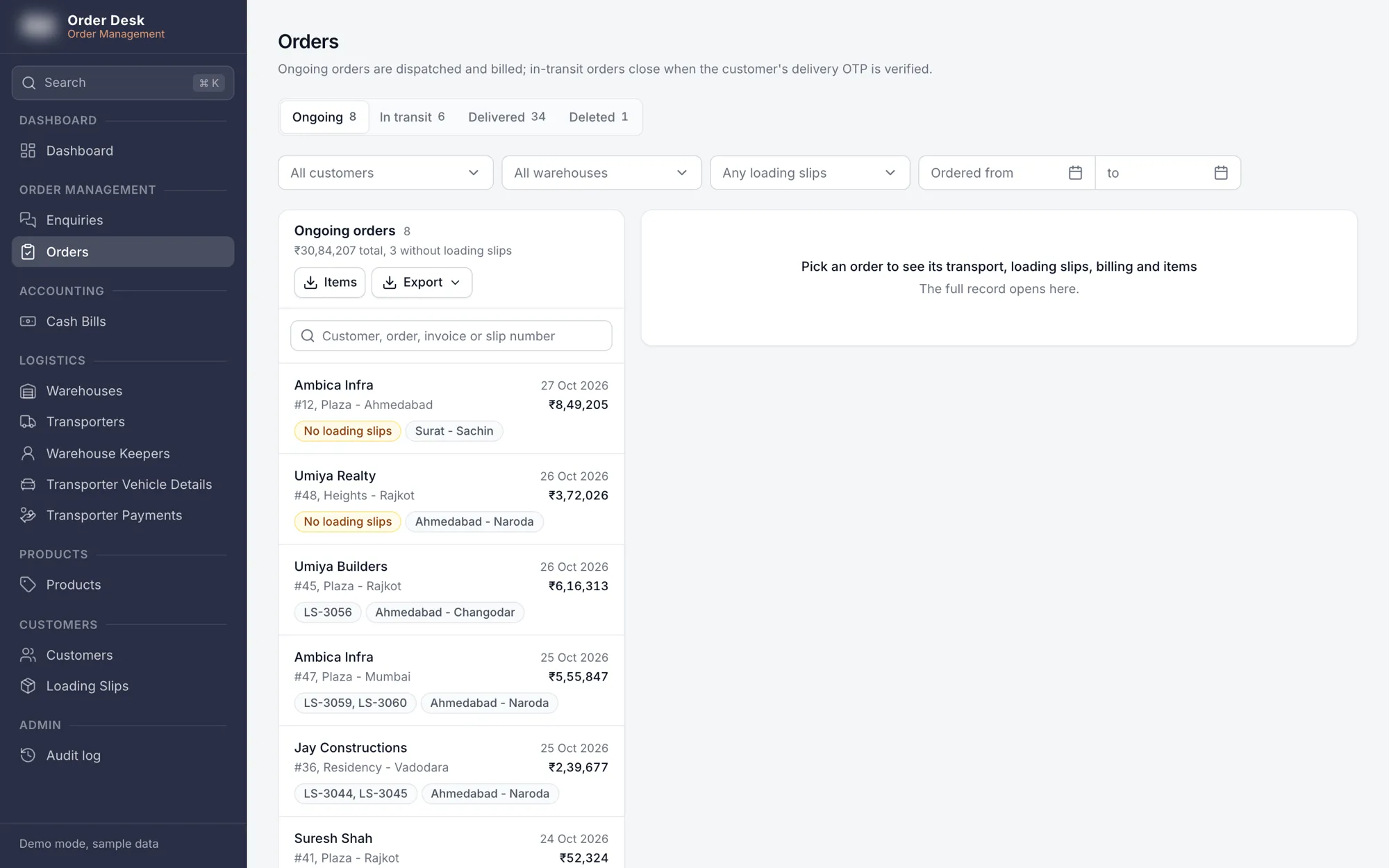Open the Any loading slips filter
The width and height of the screenshot is (1389, 868).
point(810,173)
